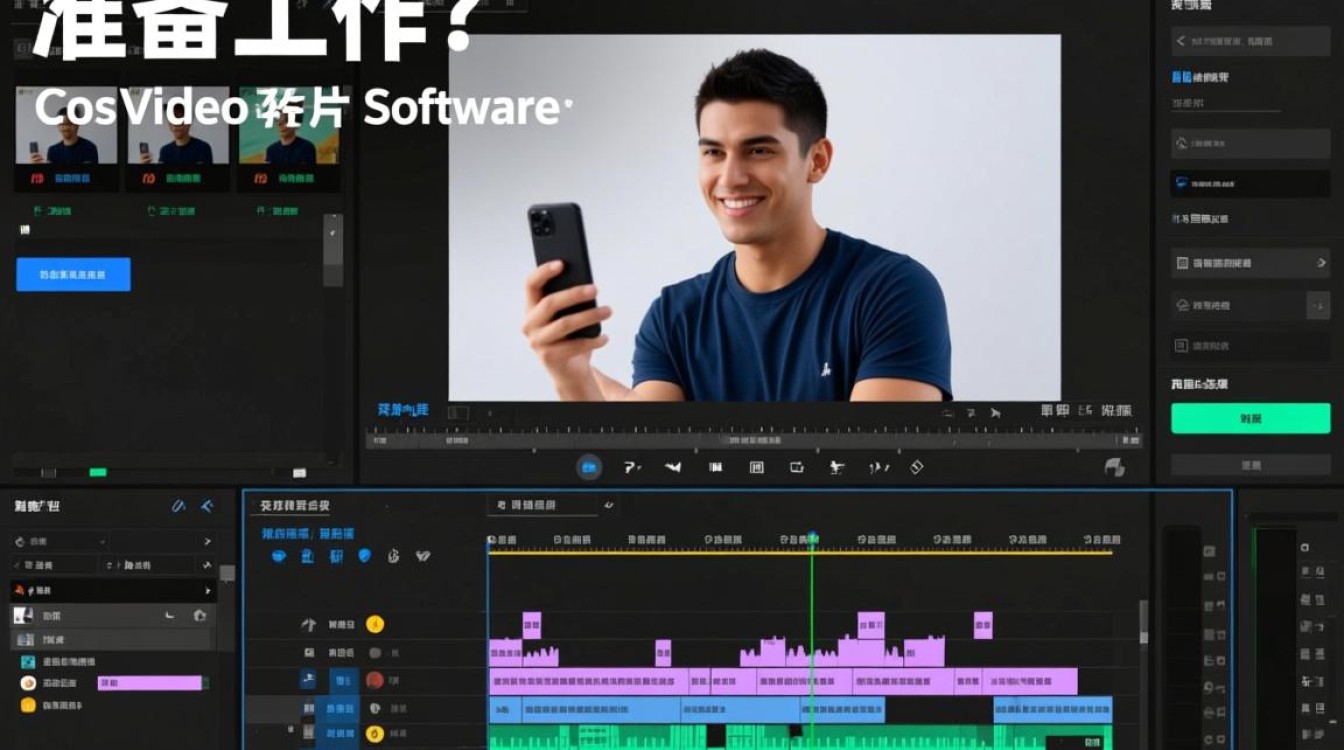Click the blue button in the media panel
The width and height of the screenshot is (1344, 750).
coord(73,274)
